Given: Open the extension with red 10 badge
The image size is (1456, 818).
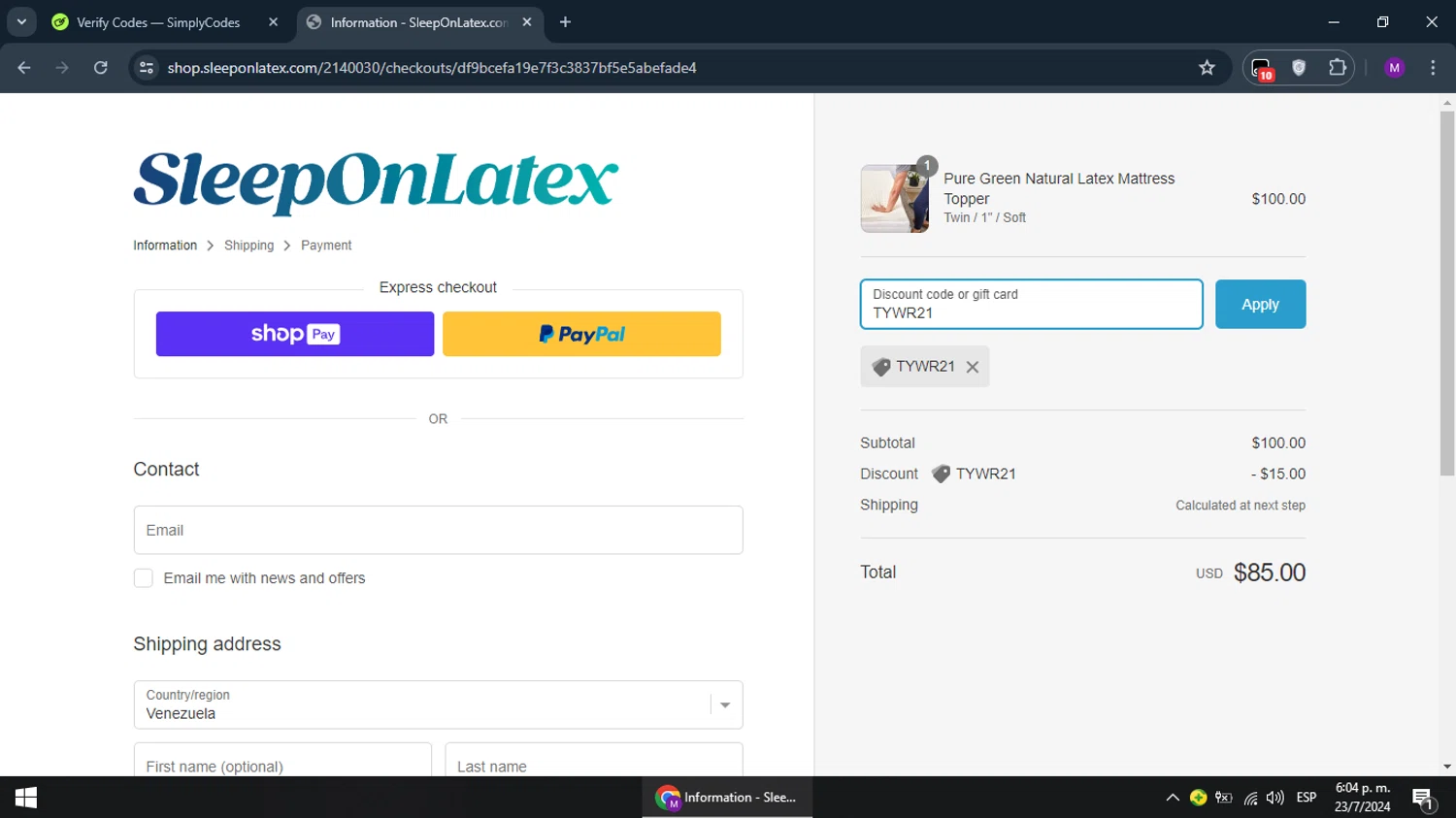Looking at the screenshot, I should 1262,68.
